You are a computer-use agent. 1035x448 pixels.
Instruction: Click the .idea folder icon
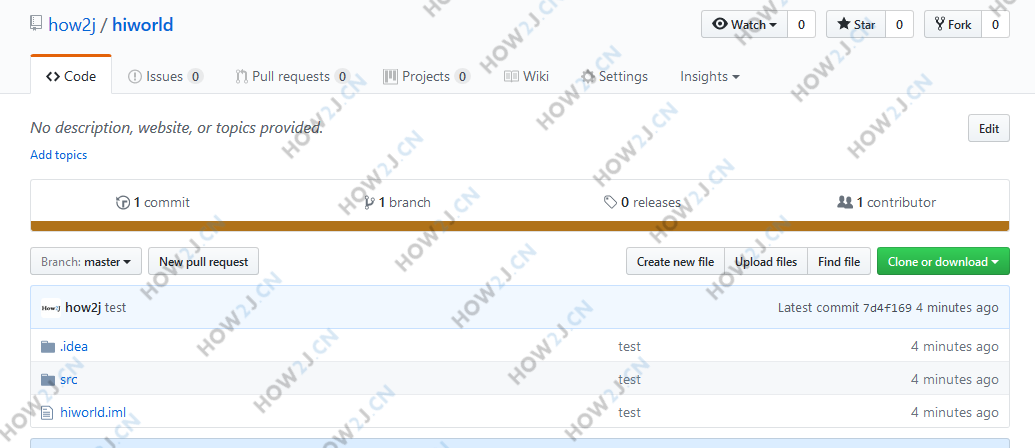[48, 346]
